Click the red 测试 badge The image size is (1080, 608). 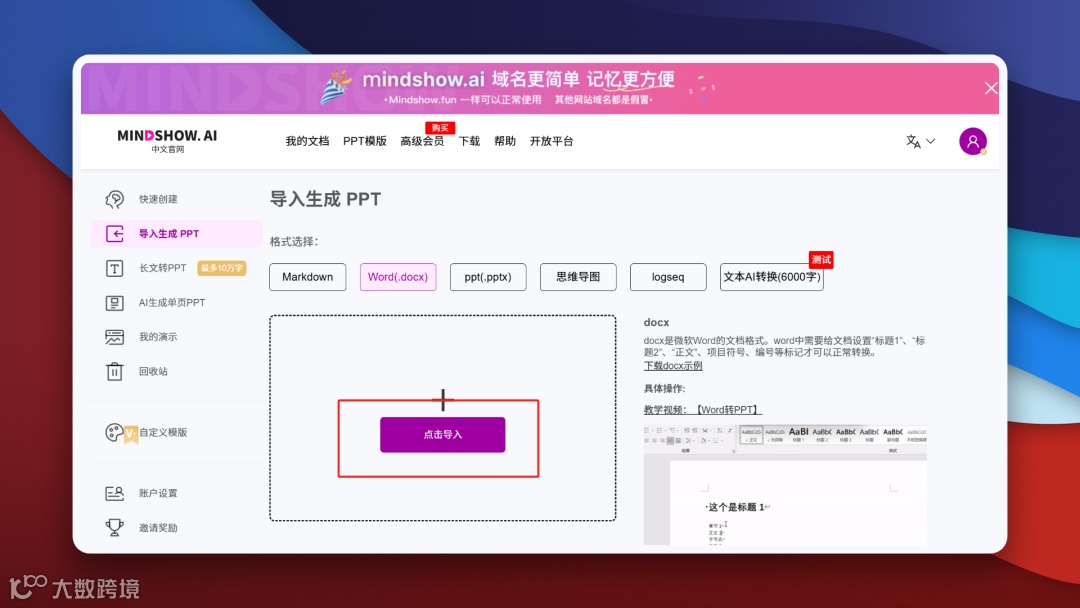(x=821, y=260)
